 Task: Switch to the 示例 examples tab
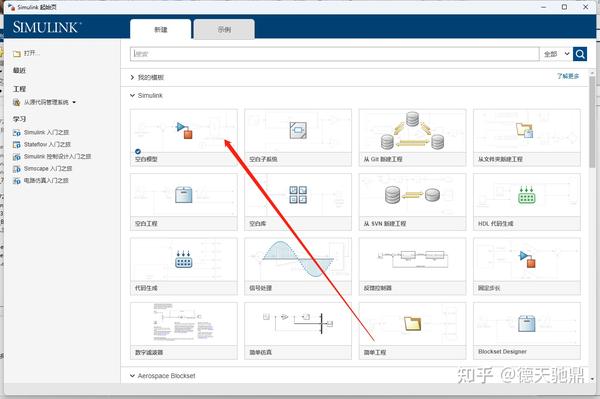pyautogui.click(x=224, y=29)
